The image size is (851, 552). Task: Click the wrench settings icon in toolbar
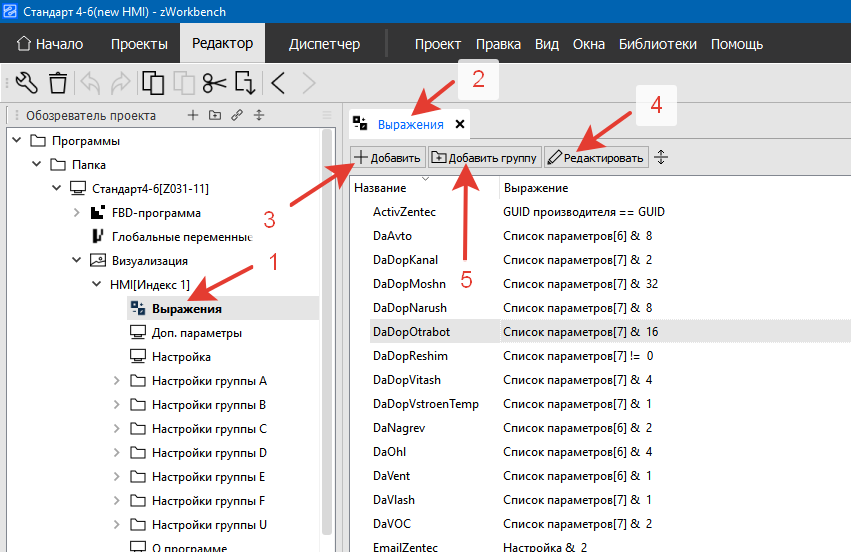(27, 83)
